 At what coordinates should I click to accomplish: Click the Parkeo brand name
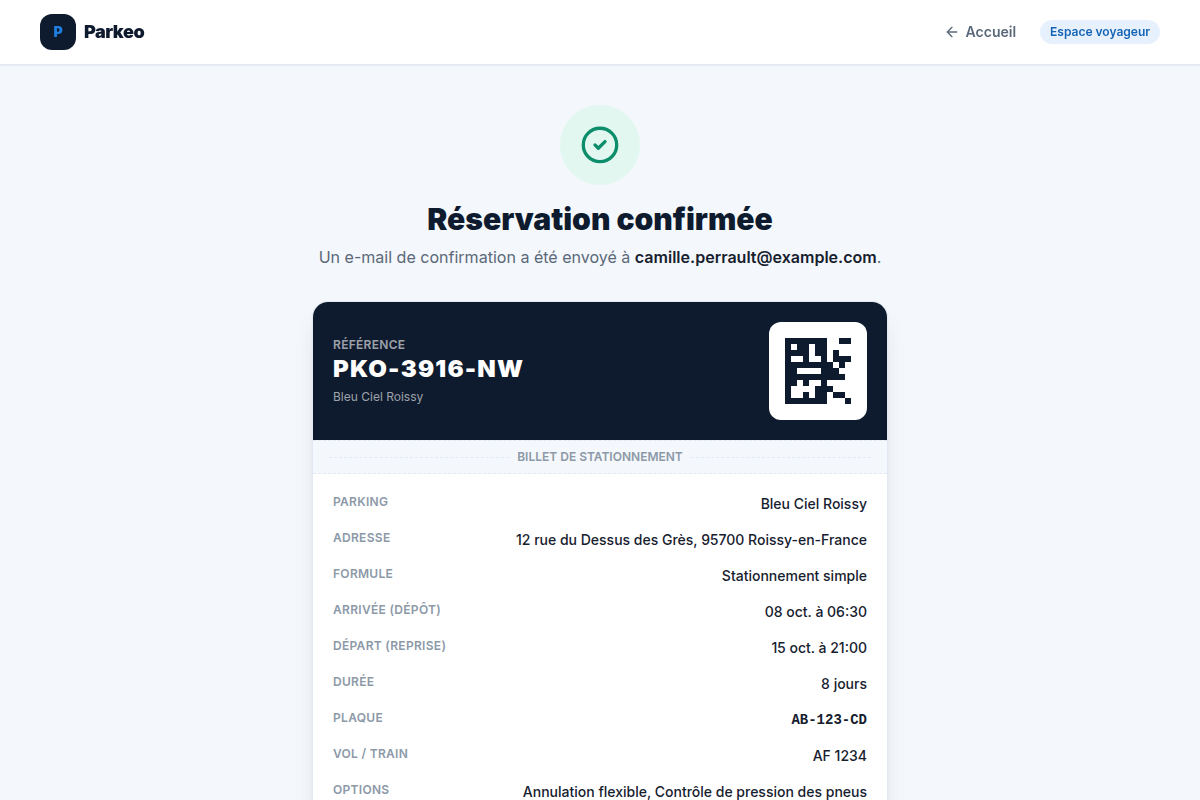tap(114, 32)
